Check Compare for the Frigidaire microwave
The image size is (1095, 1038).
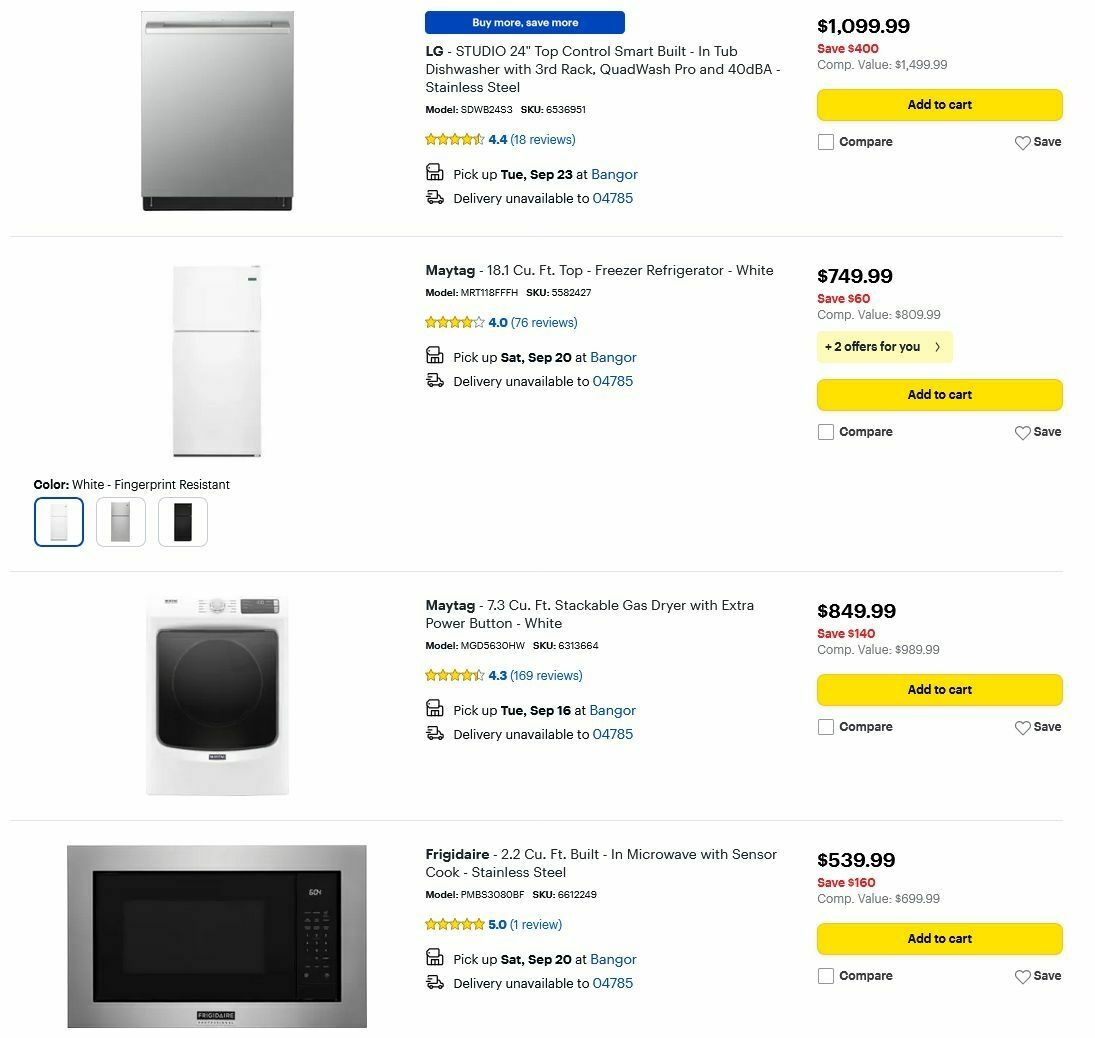click(826, 975)
